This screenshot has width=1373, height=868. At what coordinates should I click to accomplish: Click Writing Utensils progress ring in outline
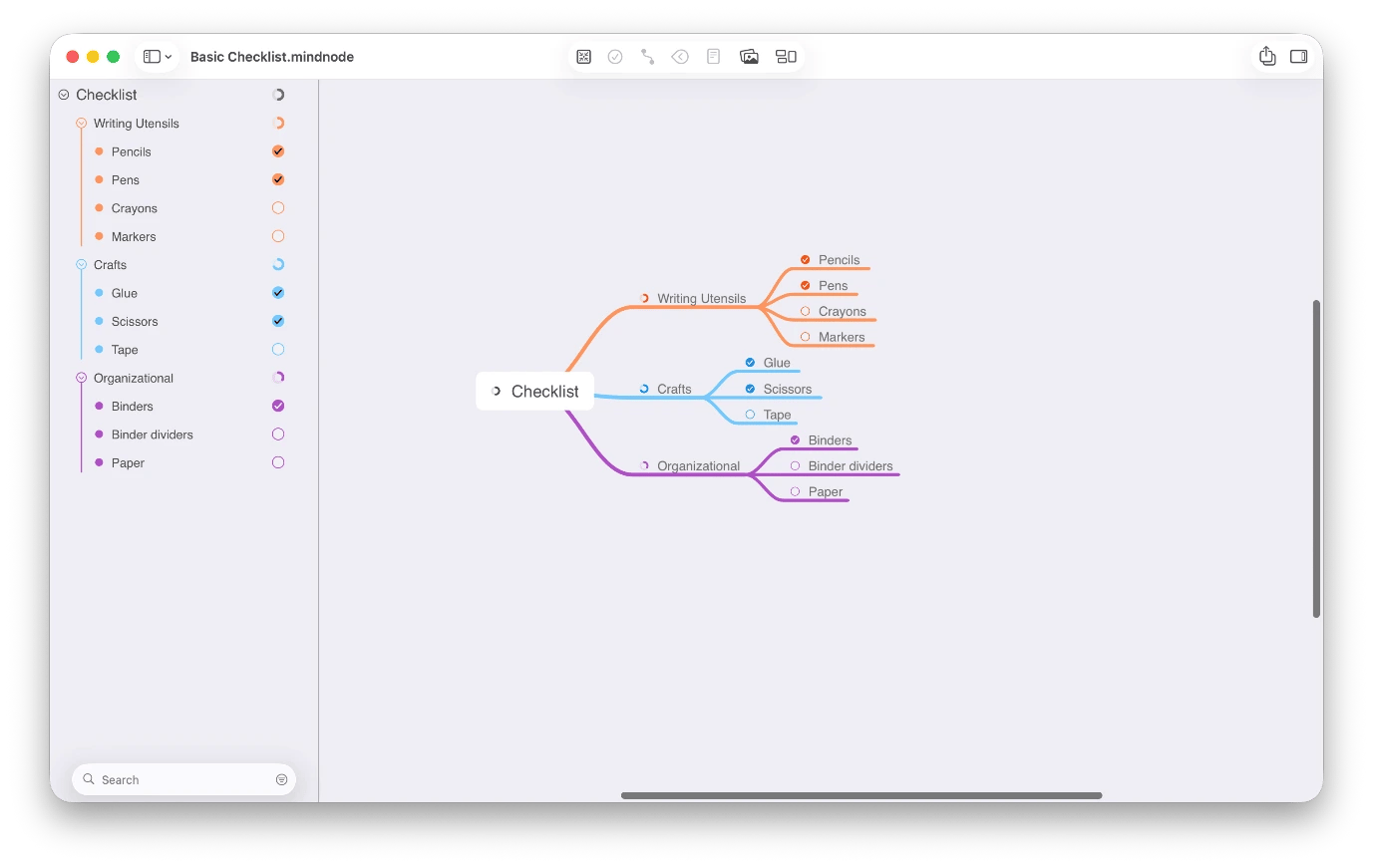point(278,124)
